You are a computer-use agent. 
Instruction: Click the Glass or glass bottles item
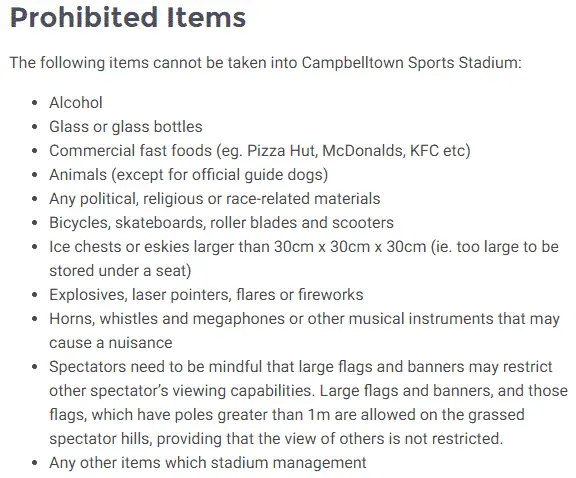tap(126, 127)
